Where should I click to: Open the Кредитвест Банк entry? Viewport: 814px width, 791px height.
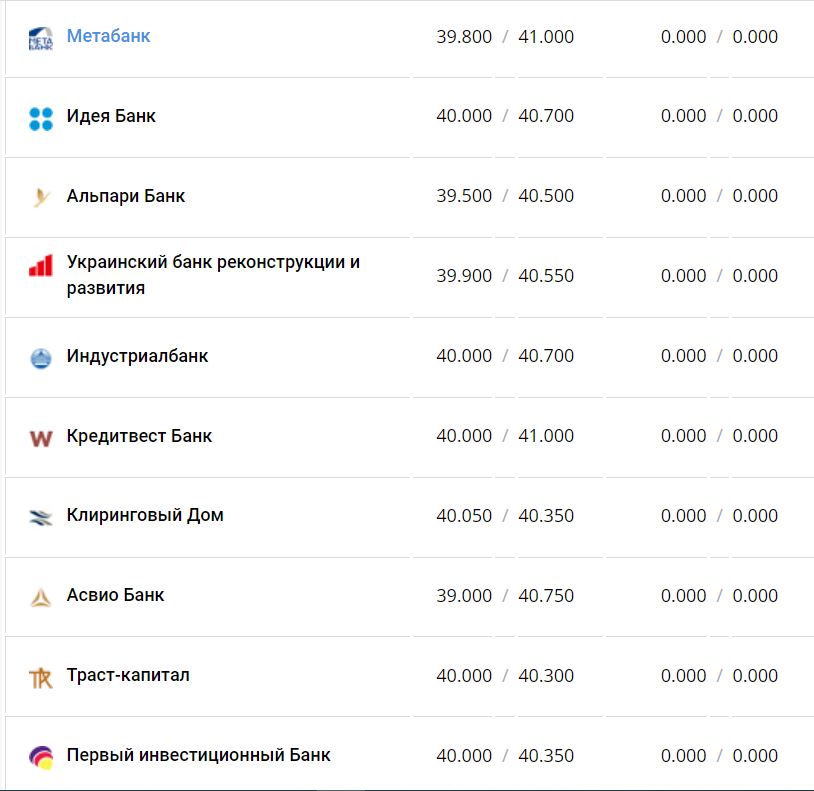point(139,436)
